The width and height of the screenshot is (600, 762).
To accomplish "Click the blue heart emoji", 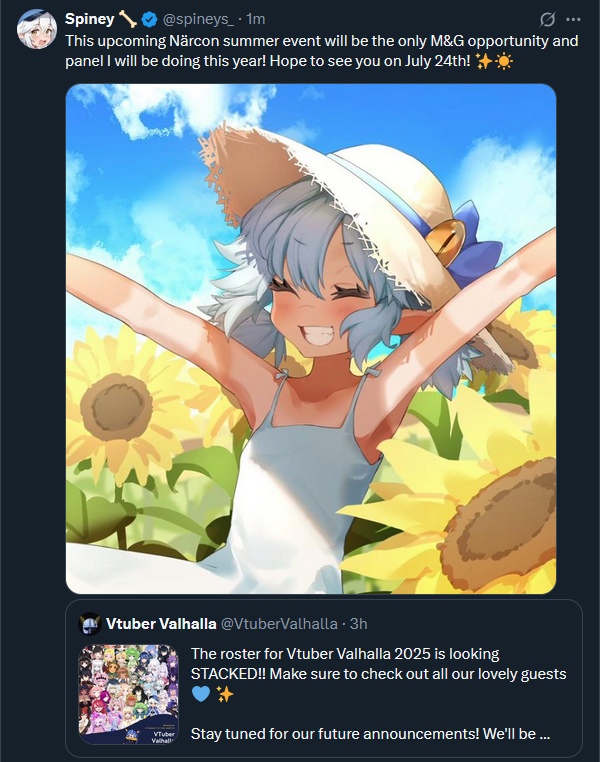I will tap(201, 694).
